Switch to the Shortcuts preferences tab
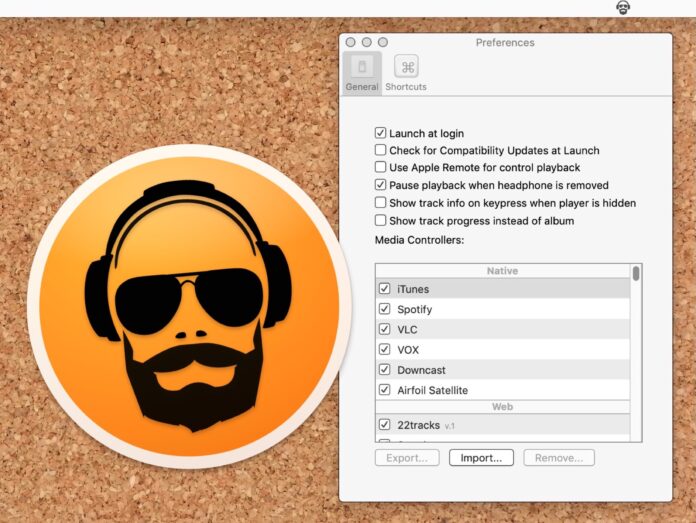 click(x=406, y=72)
